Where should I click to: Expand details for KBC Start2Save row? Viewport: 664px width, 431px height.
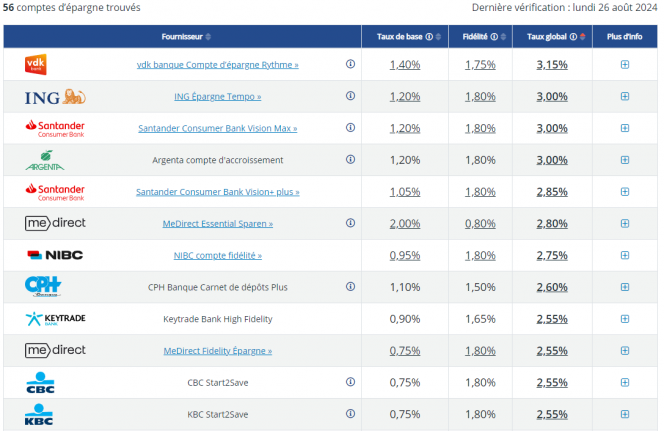click(x=625, y=414)
